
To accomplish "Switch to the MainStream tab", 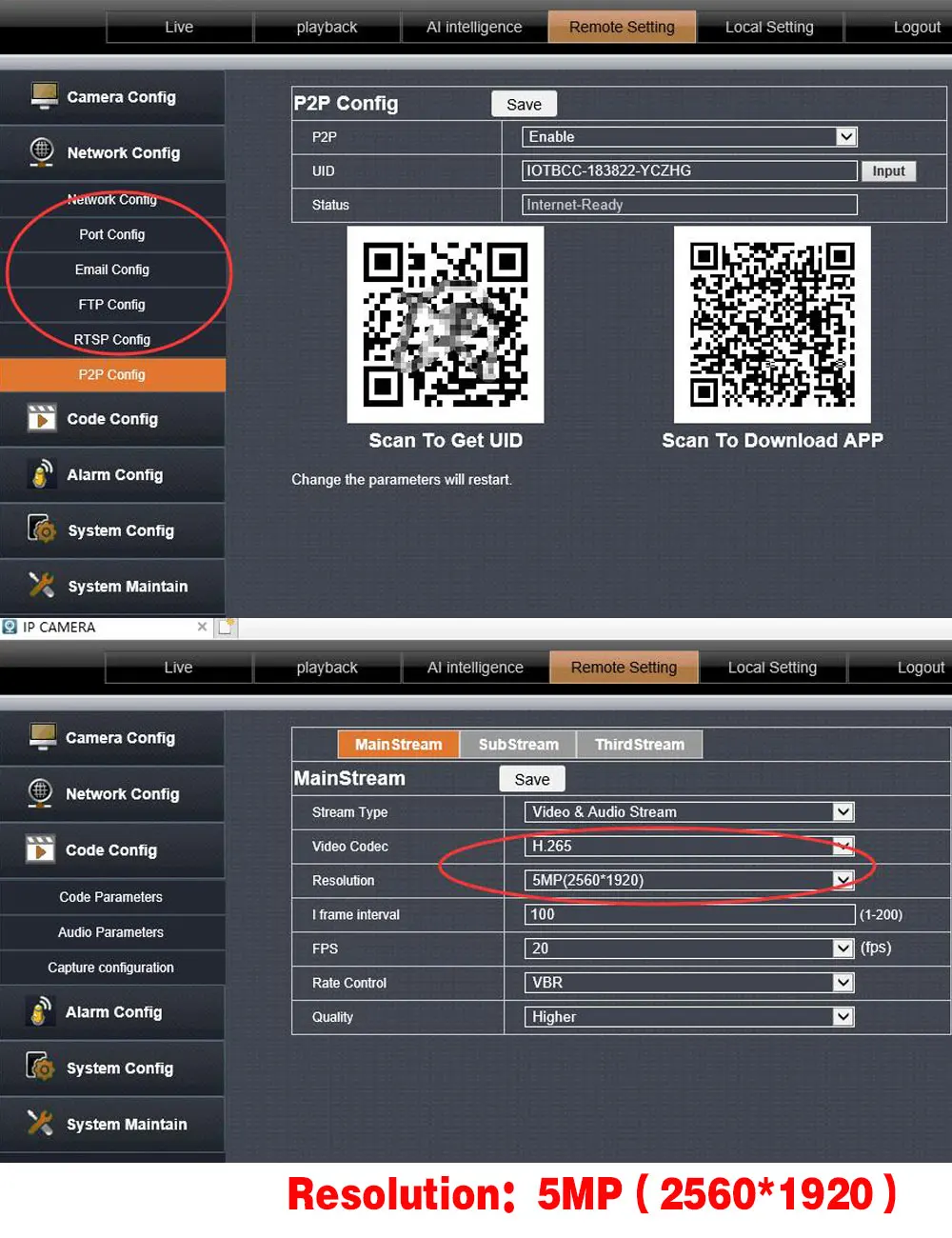I will [398, 745].
